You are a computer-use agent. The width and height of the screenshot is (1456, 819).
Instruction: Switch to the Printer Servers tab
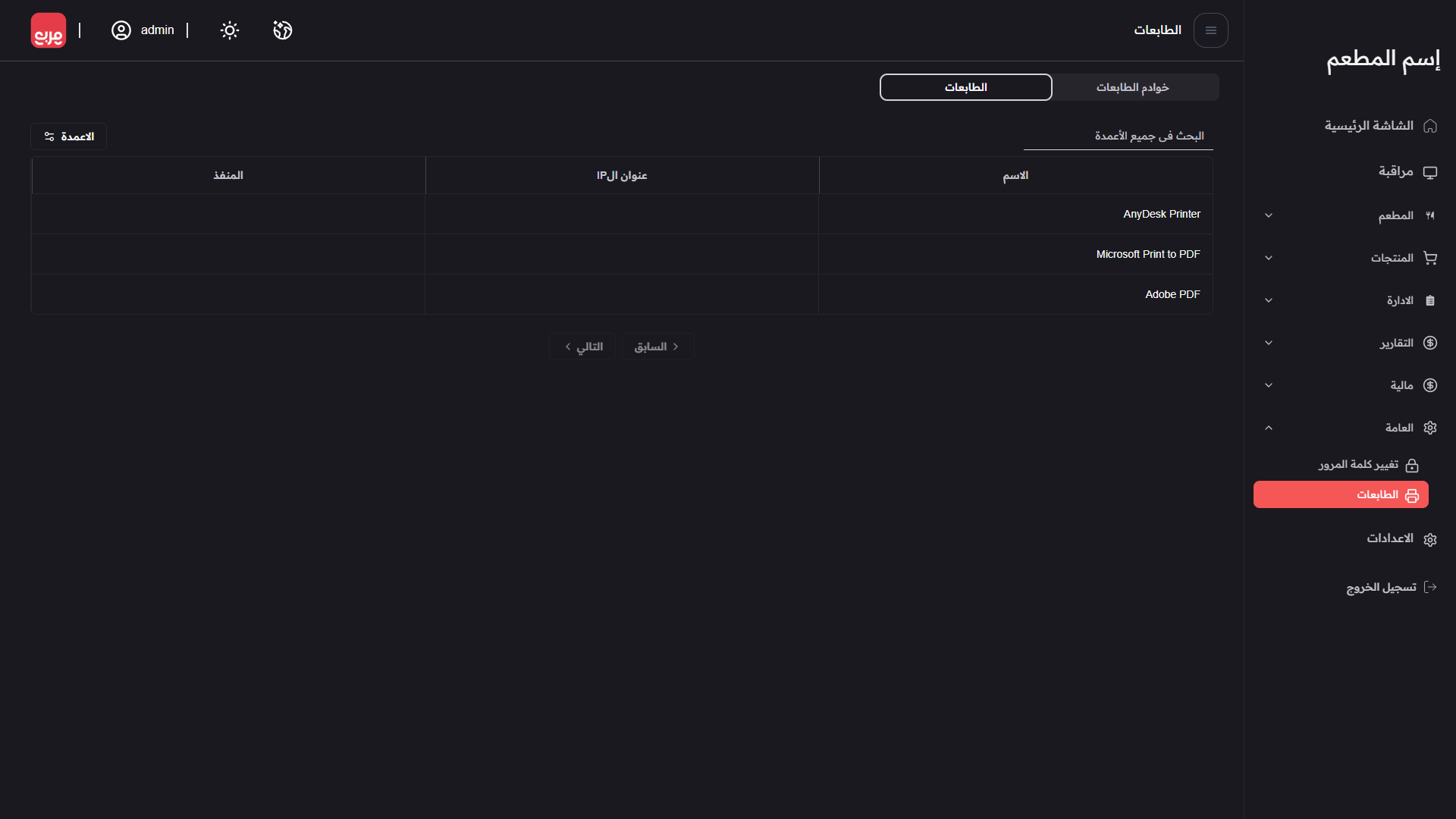(x=1133, y=87)
